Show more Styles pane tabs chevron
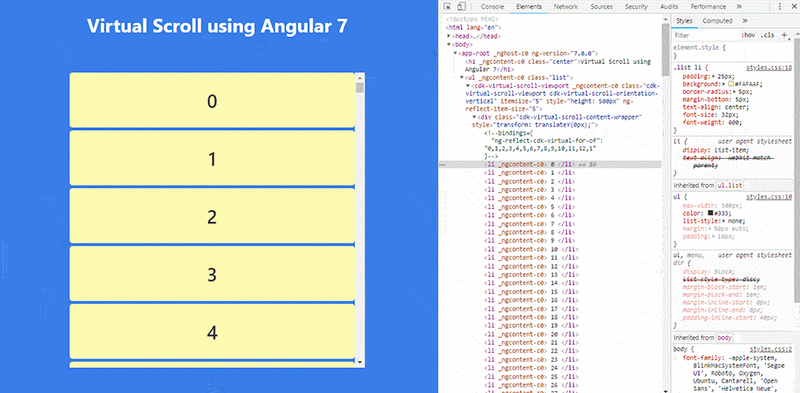Viewport: 800px width, 393px height. (745, 21)
